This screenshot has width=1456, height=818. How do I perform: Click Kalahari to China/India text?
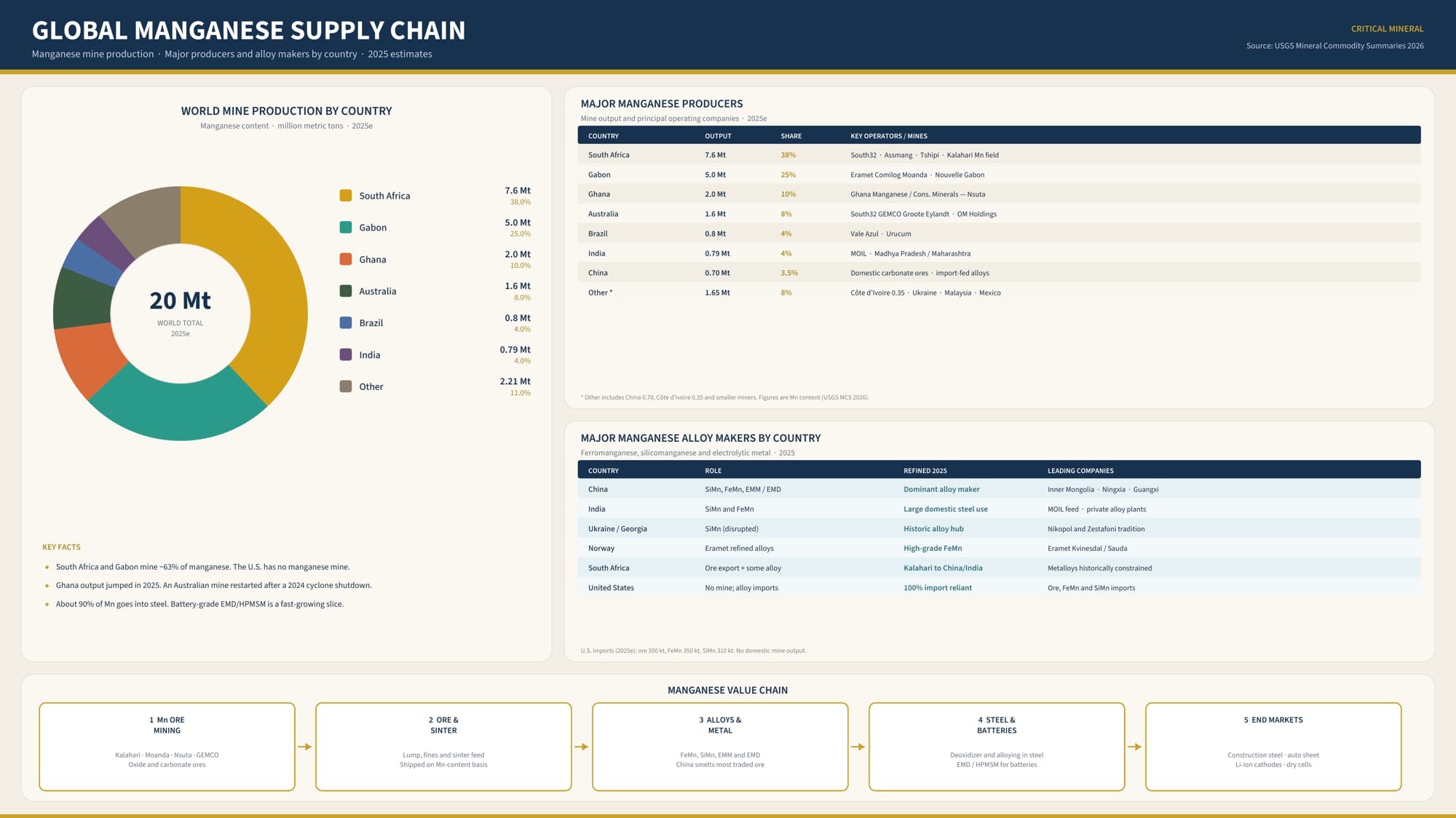943,568
